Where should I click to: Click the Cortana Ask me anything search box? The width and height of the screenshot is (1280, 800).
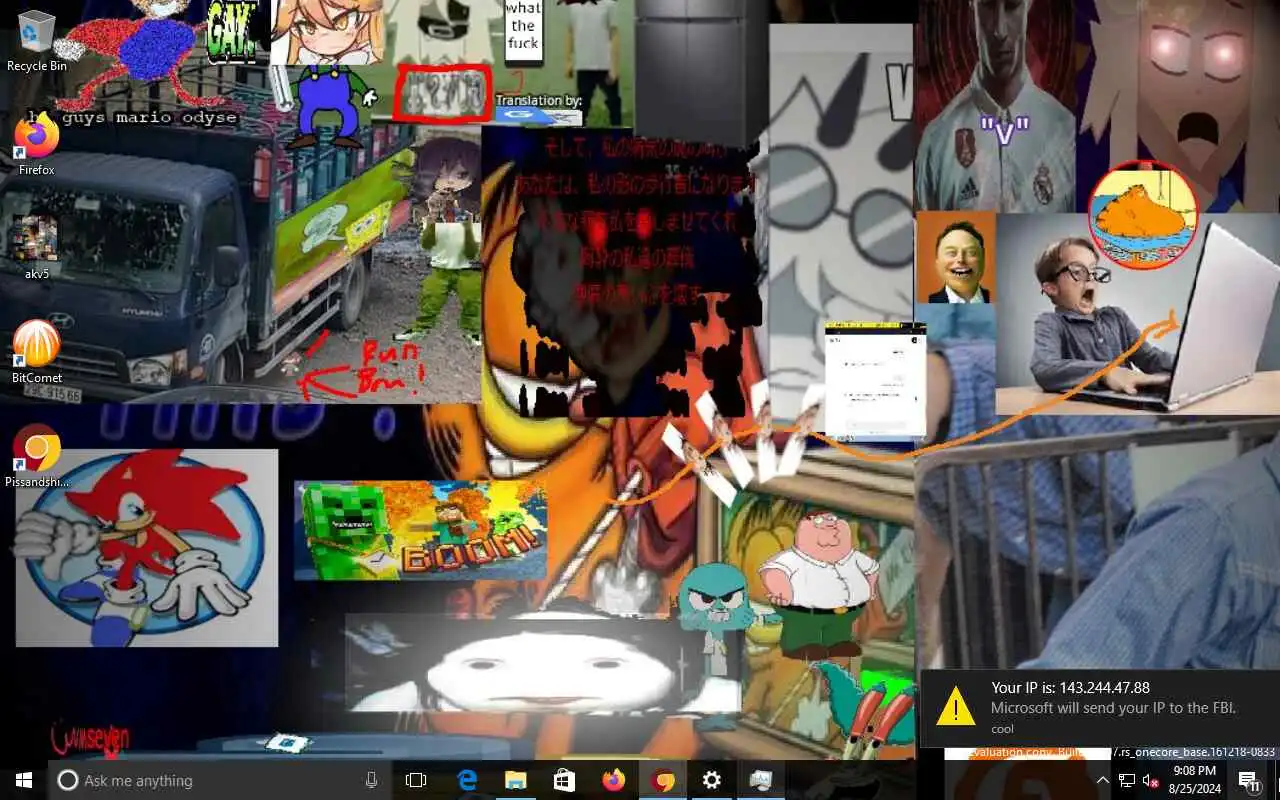coord(220,780)
